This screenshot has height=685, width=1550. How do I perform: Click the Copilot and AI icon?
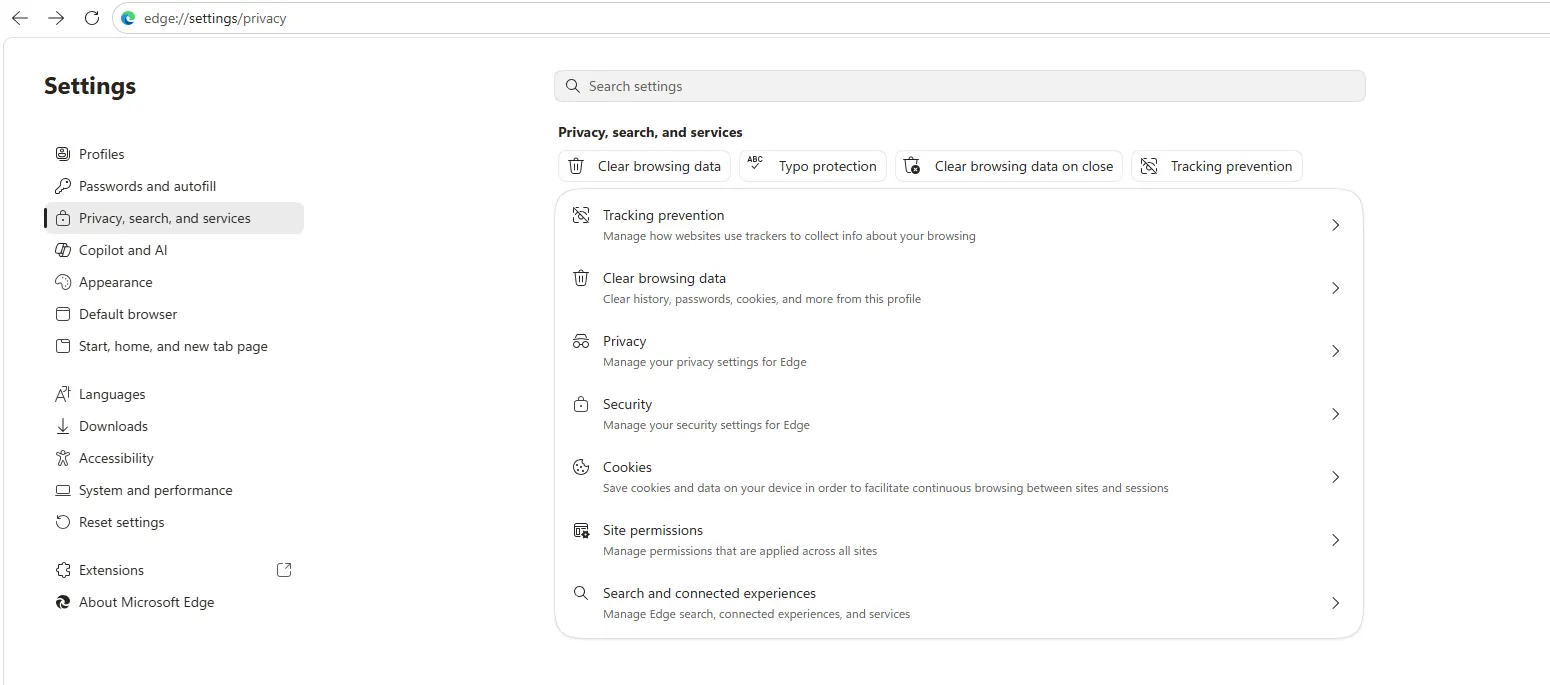[63, 250]
